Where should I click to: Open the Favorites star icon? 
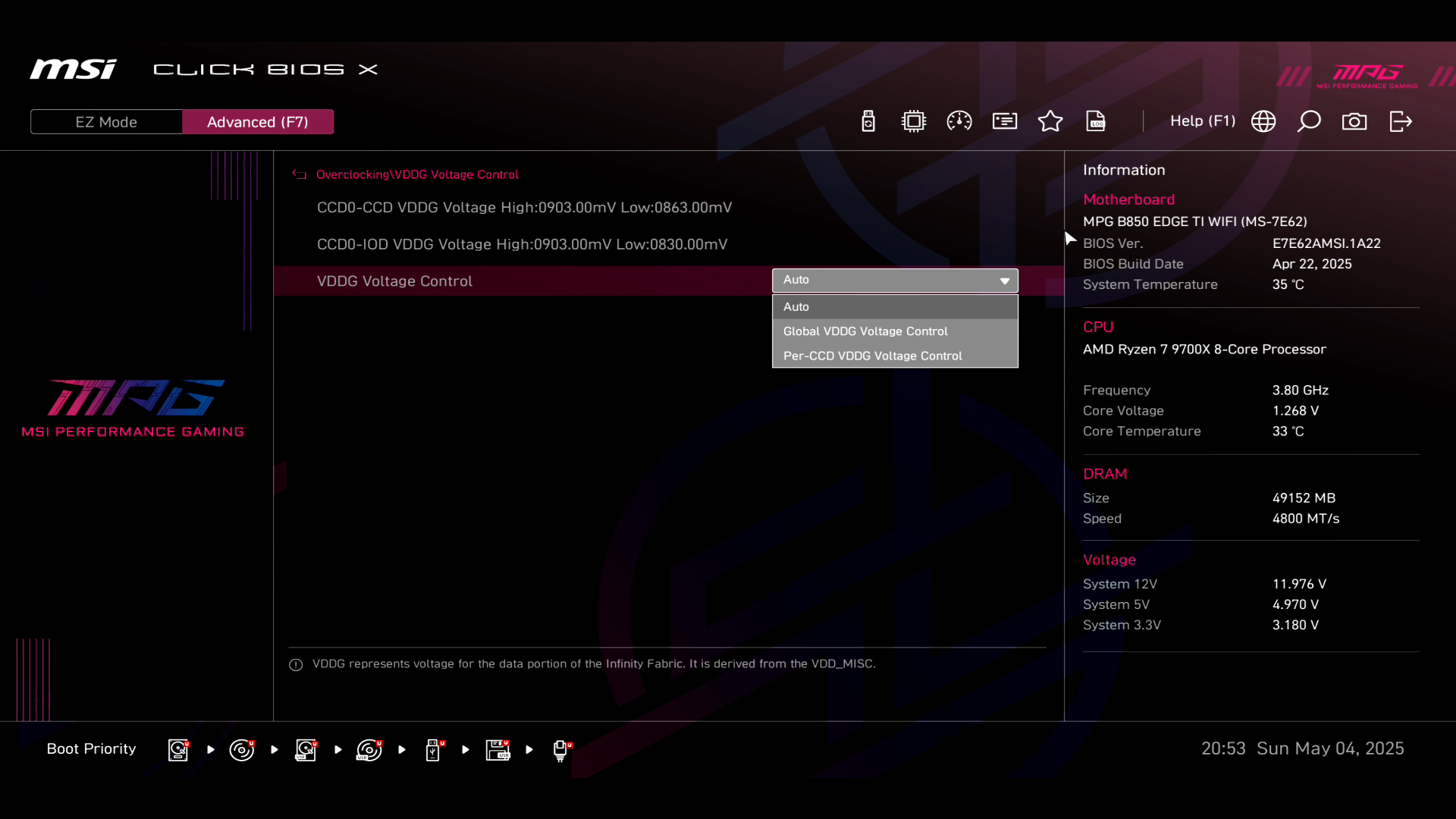click(1050, 121)
